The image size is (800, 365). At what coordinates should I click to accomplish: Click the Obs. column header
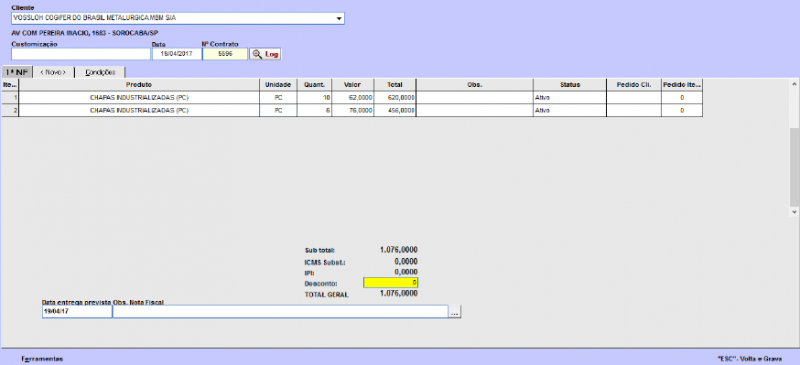click(474, 85)
